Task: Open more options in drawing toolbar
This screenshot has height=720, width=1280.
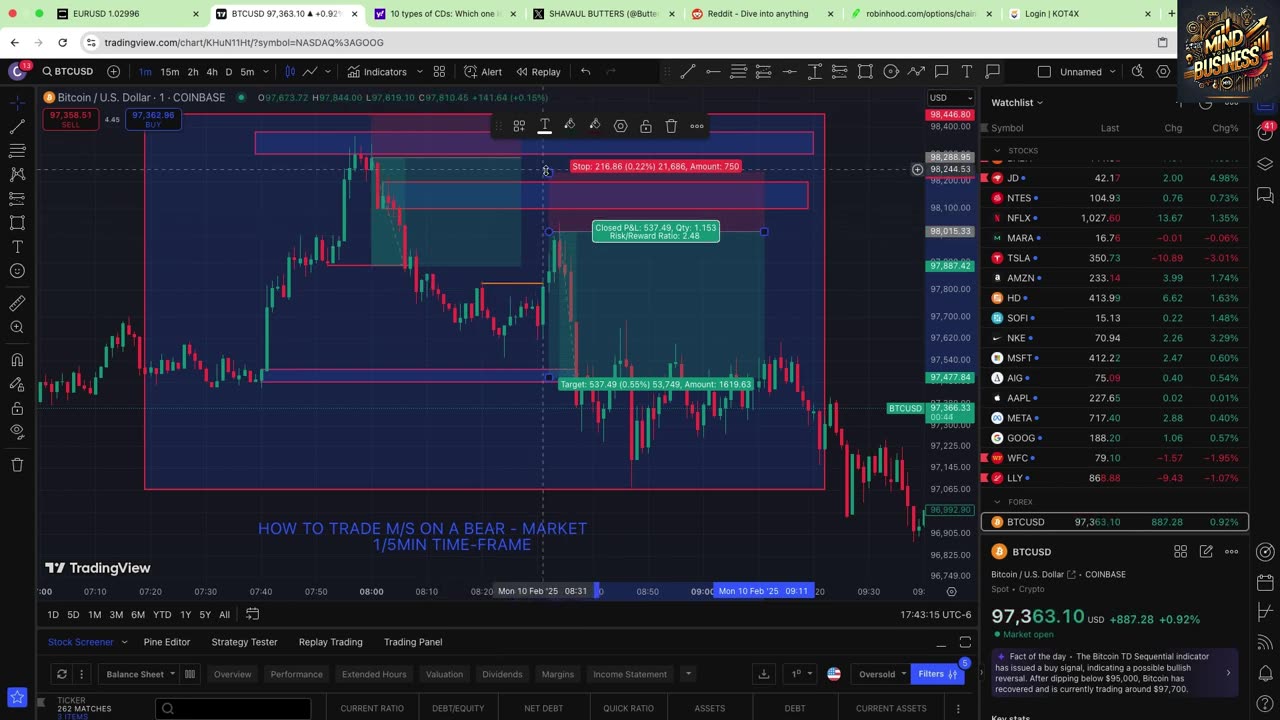Action: tap(697, 126)
